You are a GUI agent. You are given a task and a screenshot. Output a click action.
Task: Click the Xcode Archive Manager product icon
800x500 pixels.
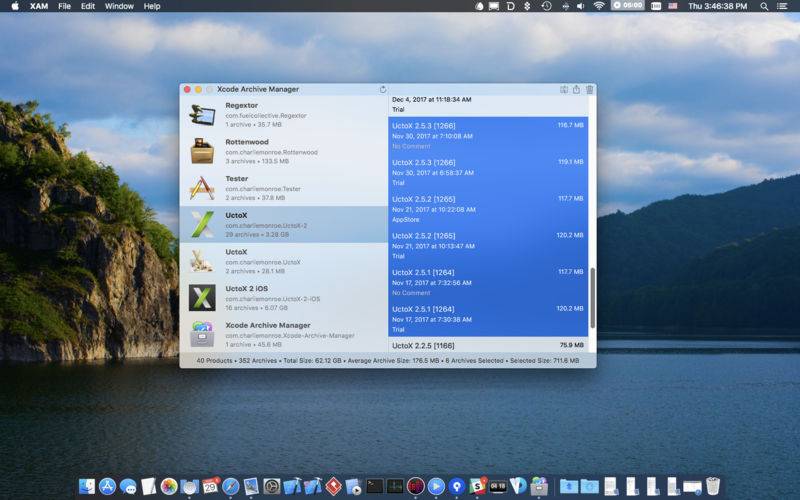click(202, 334)
